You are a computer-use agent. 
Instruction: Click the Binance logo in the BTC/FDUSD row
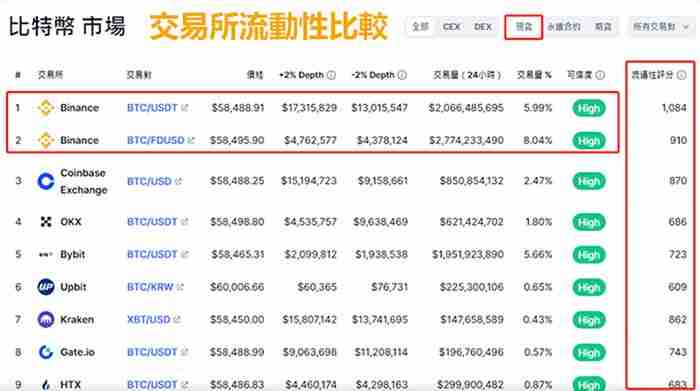tap(46, 140)
